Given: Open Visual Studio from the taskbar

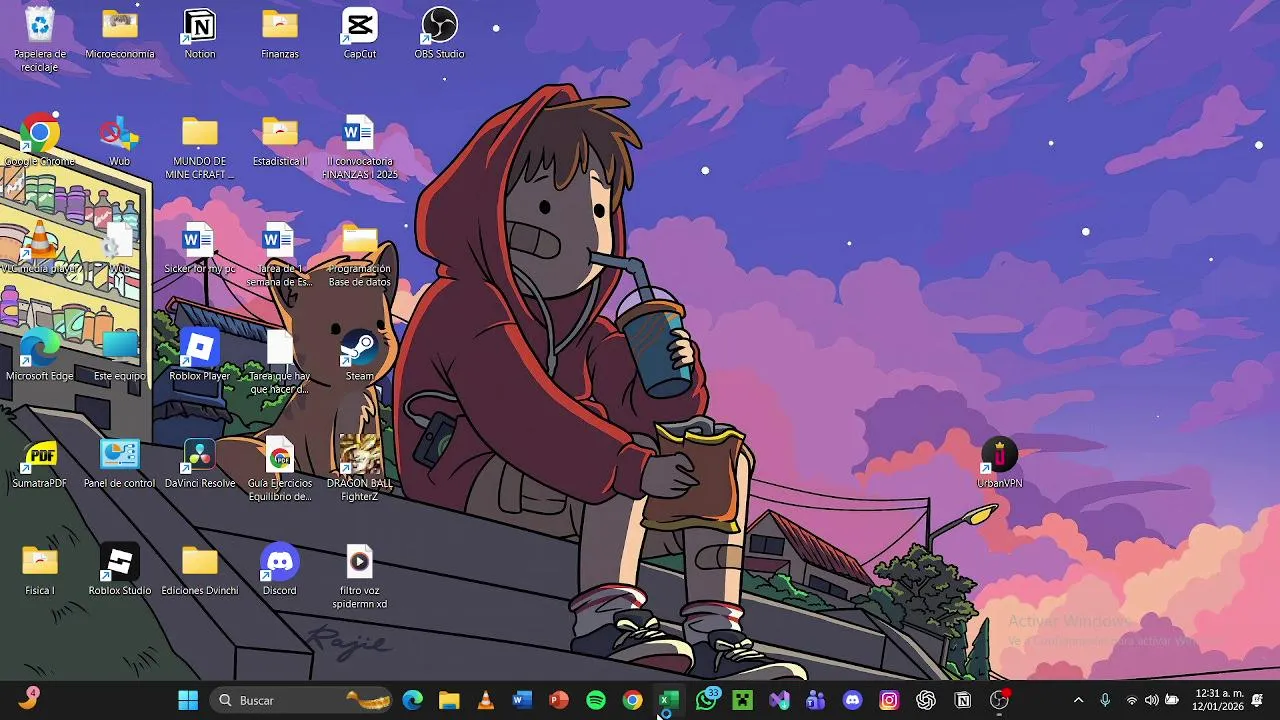Looking at the screenshot, I should [x=779, y=700].
